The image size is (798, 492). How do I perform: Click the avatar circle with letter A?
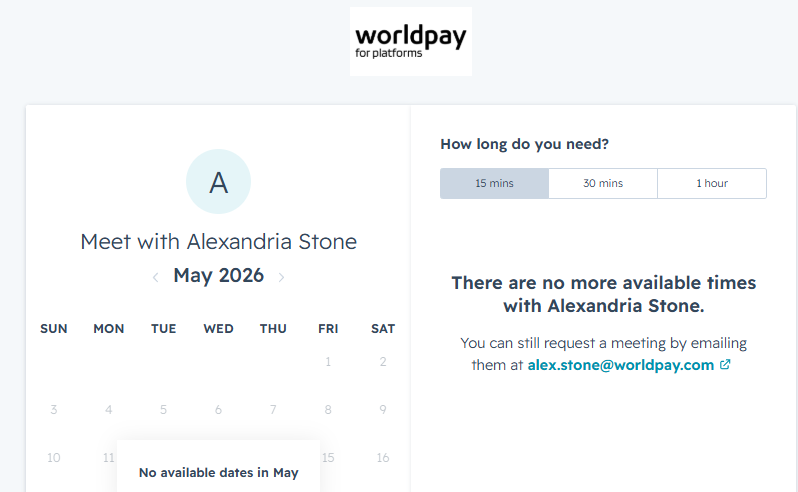[x=218, y=182]
